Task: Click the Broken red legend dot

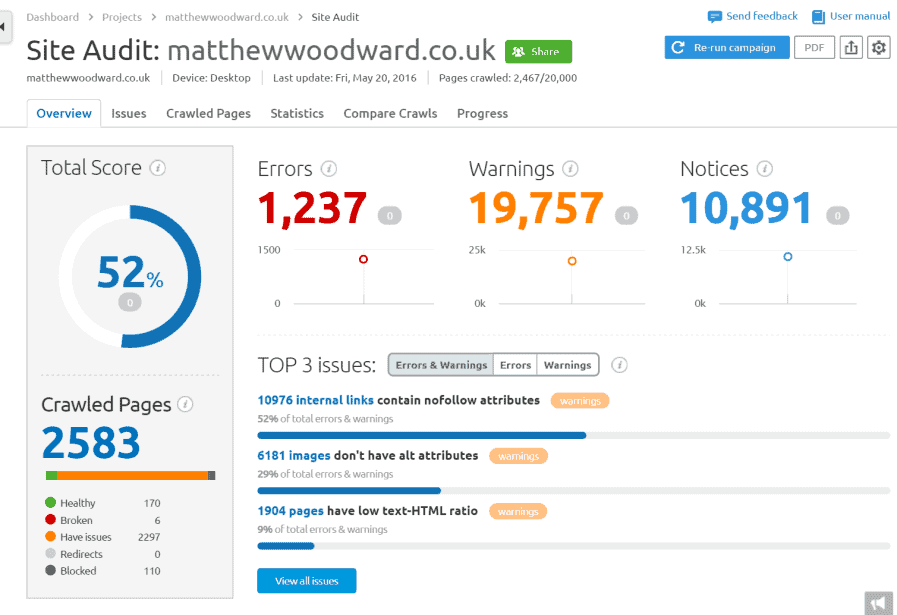Action: click(x=50, y=519)
